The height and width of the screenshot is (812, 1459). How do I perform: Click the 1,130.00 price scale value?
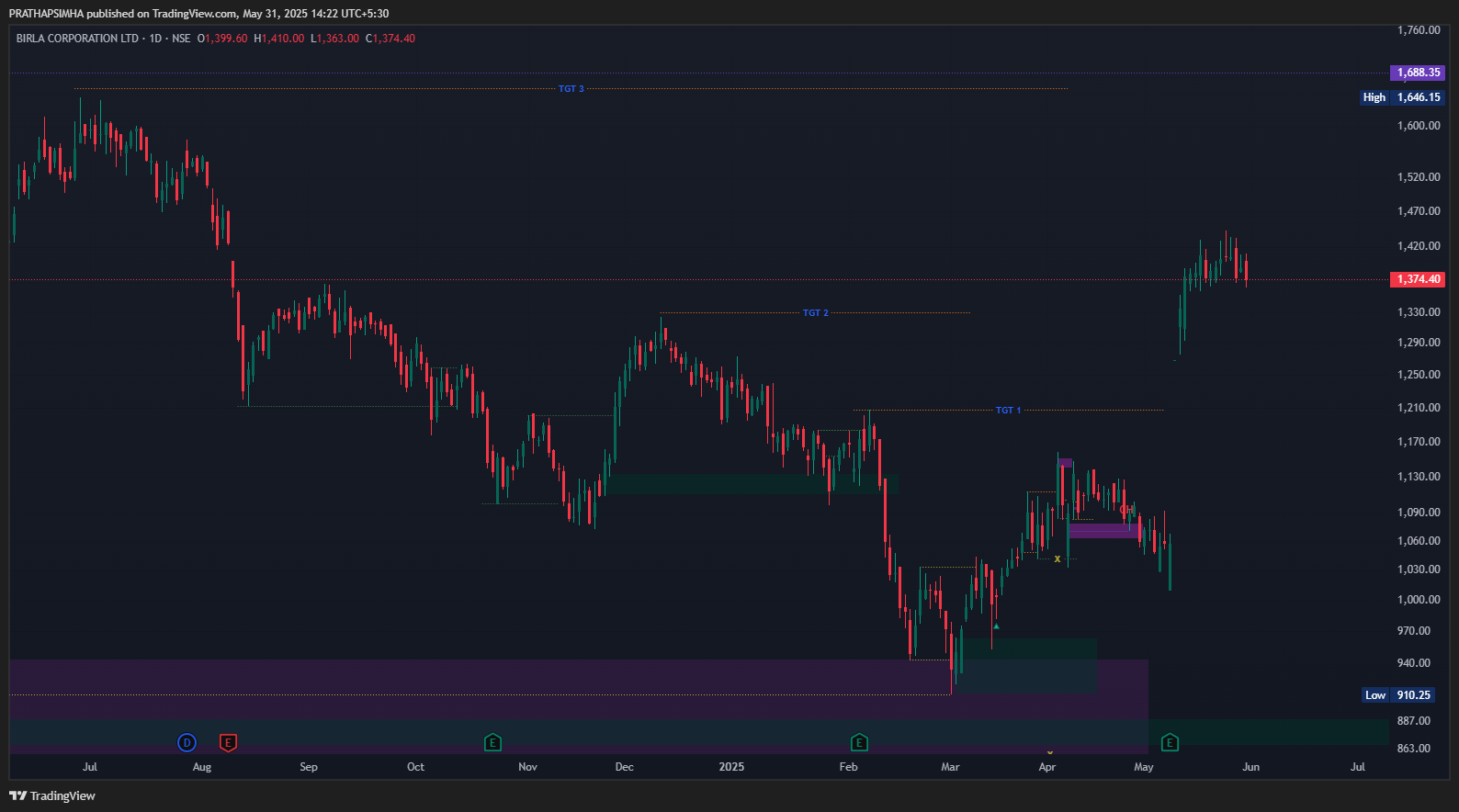1419,477
